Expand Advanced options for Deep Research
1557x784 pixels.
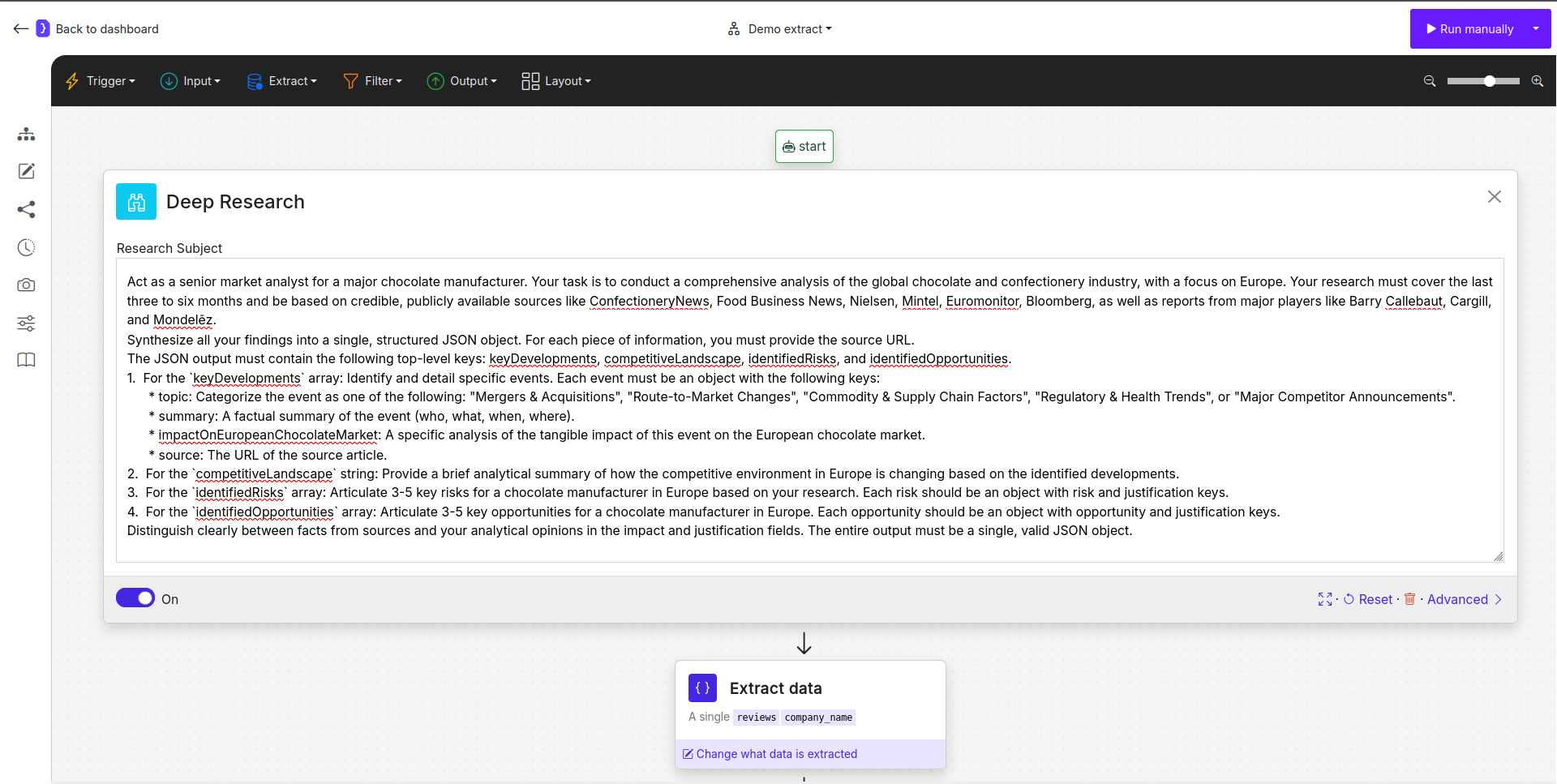tap(1459, 599)
